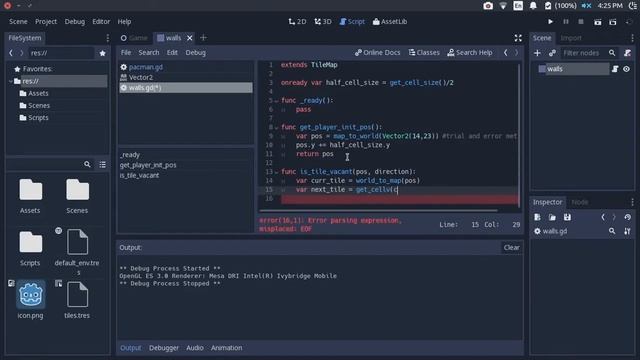The width and height of the screenshot is (640, 360).
Task: Open script editor Search menu
Action: pyautogui.click(x=149, y=53)
